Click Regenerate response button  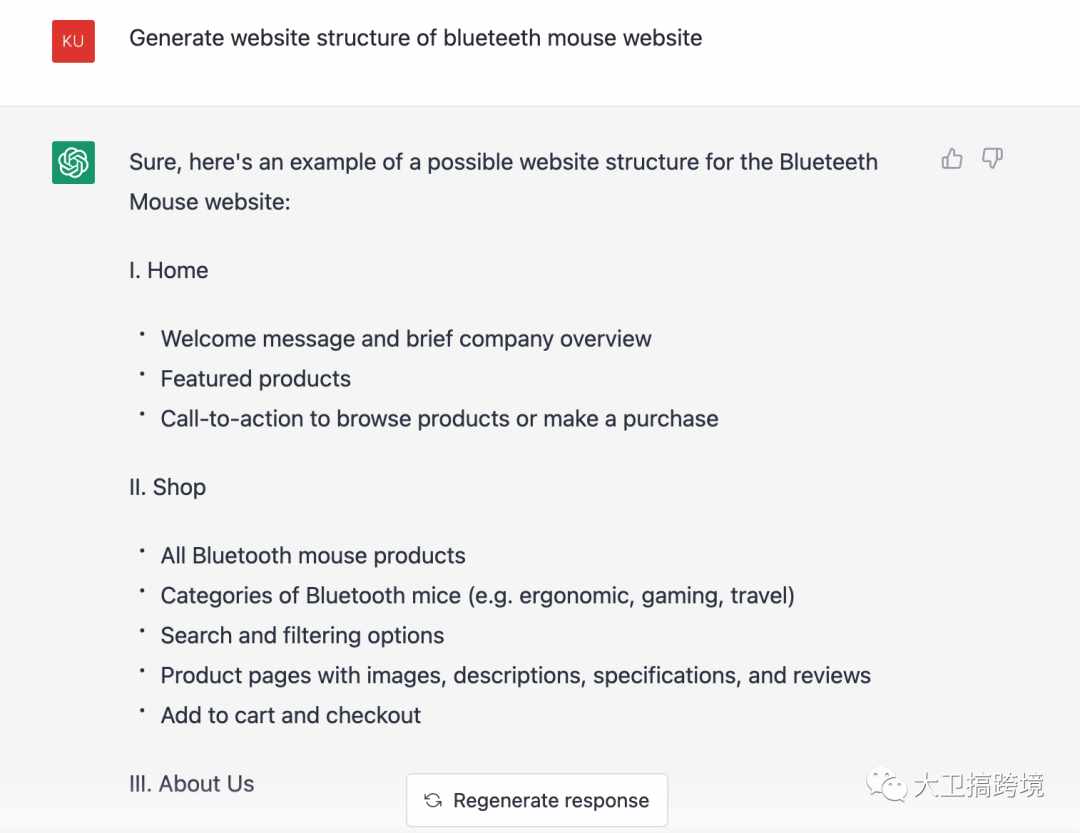537,800
